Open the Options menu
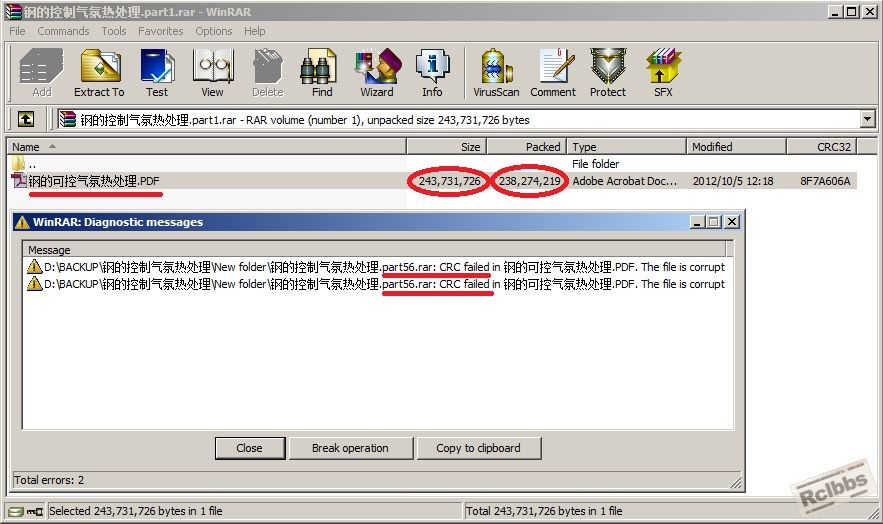Image resolution: width=883 pixels, height=524 pixels. point(213,31)
